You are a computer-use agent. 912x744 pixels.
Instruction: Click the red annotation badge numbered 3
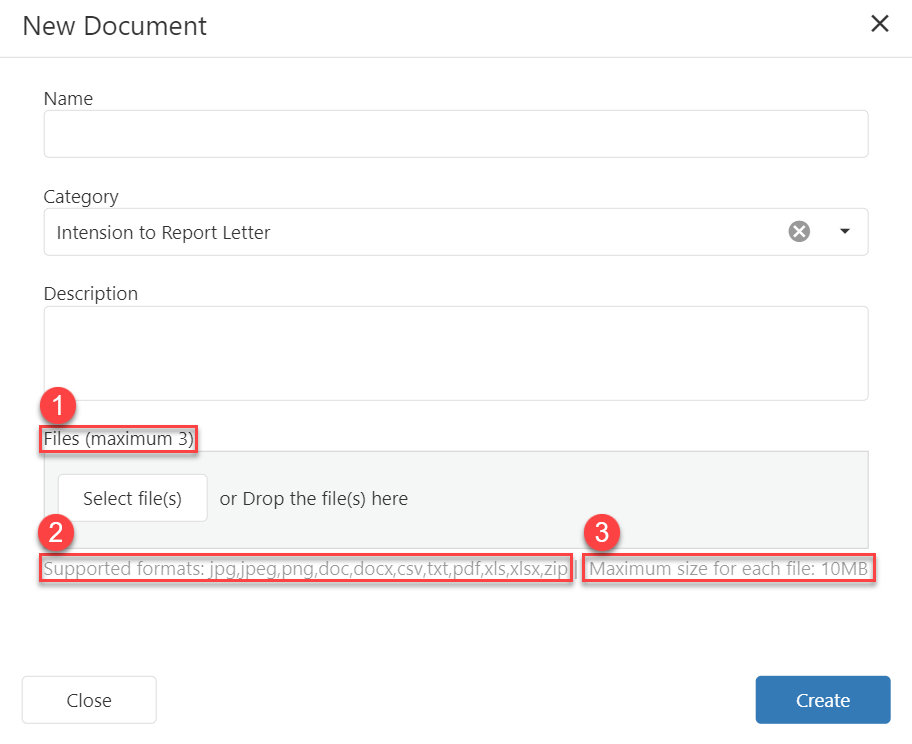coord(602,533)
